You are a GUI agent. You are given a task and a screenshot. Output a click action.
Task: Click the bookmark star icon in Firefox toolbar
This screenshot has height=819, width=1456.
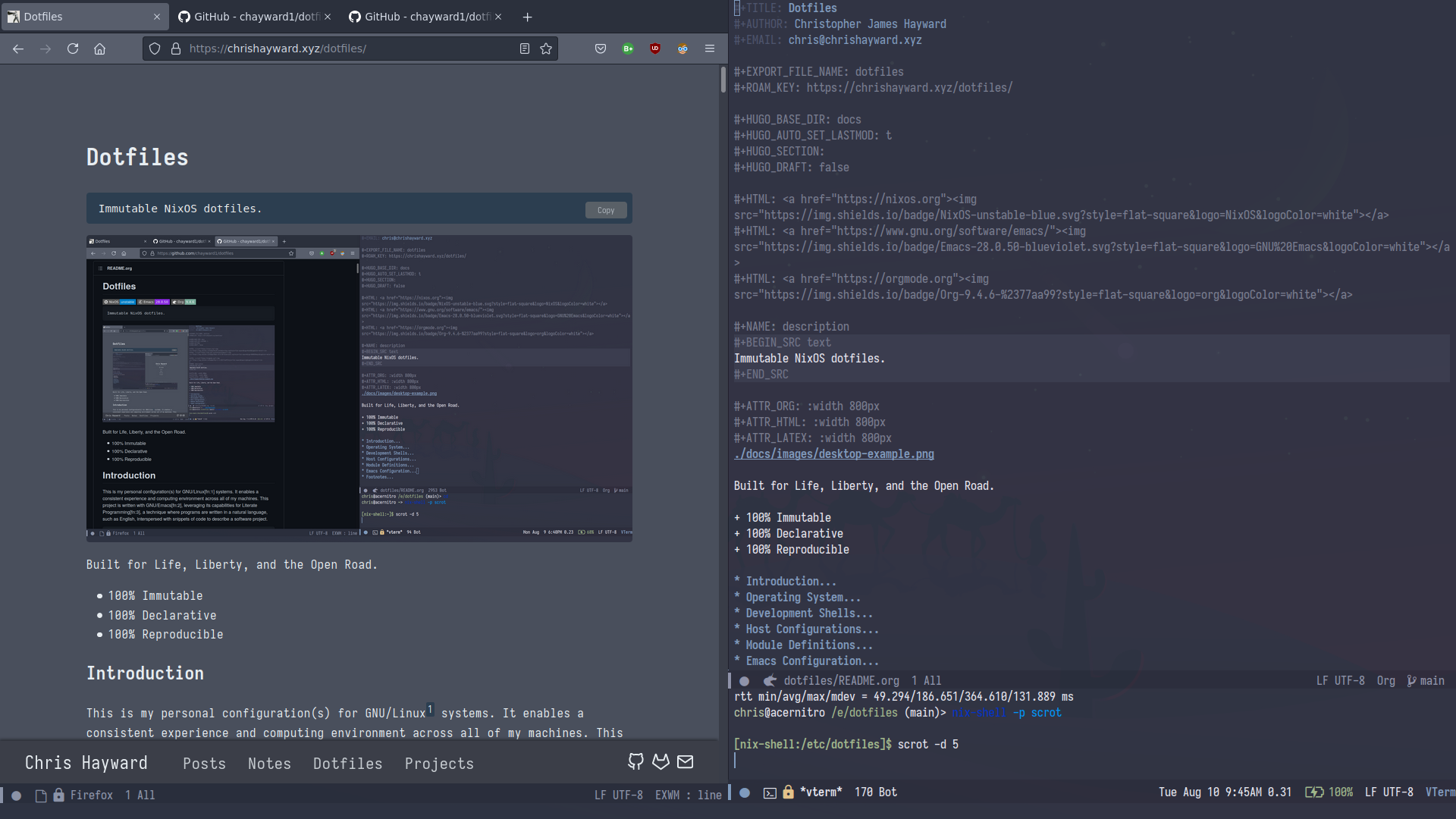[x=546, y=48]
